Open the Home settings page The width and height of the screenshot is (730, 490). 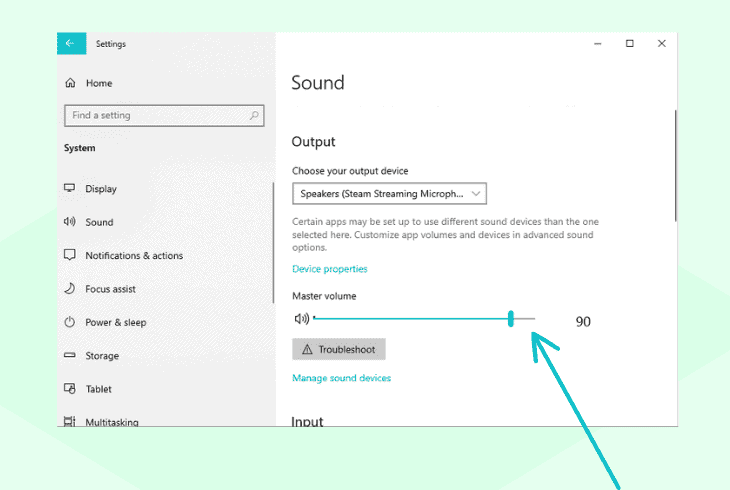(99, 83)
